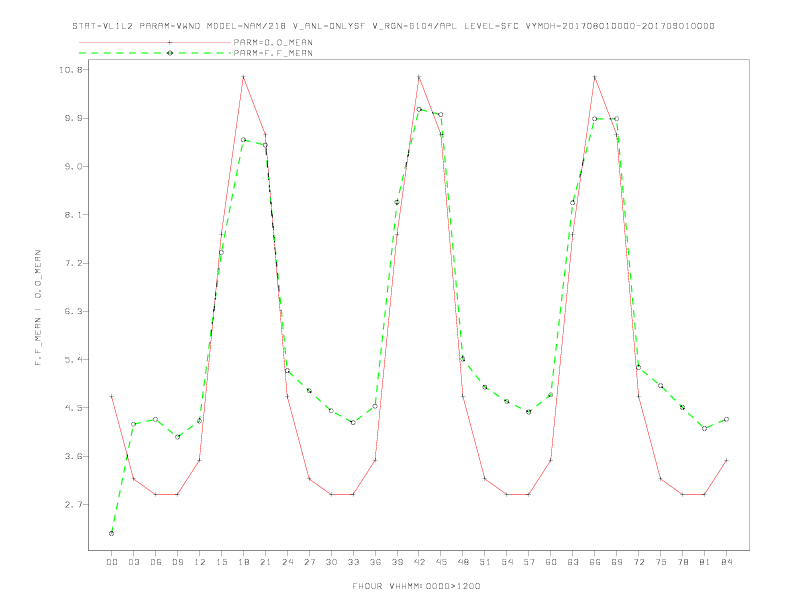Click the 3.6 y-axis tick label

[x=74, y=456]
